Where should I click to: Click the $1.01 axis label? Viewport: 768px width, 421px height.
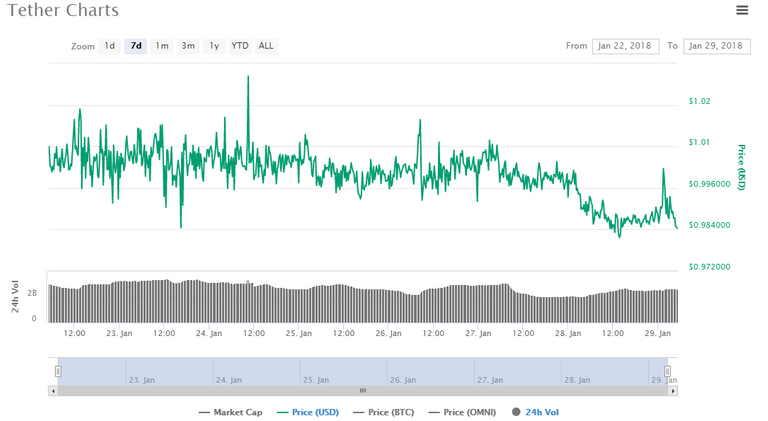[x=699, y=142]
